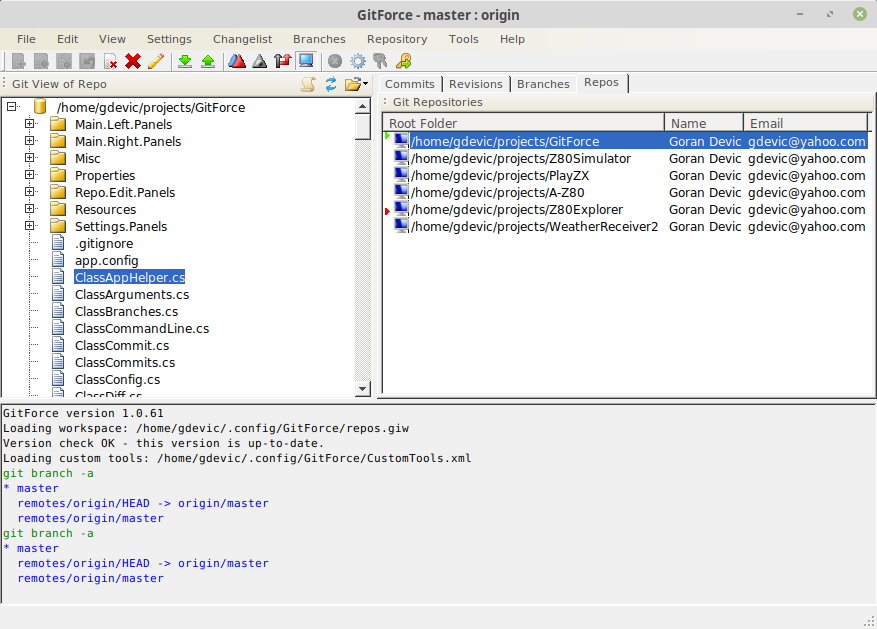Viewport: 877px width, 629px height.
Task: Expand the Main.Right.Panels folder
Action: 30,140
